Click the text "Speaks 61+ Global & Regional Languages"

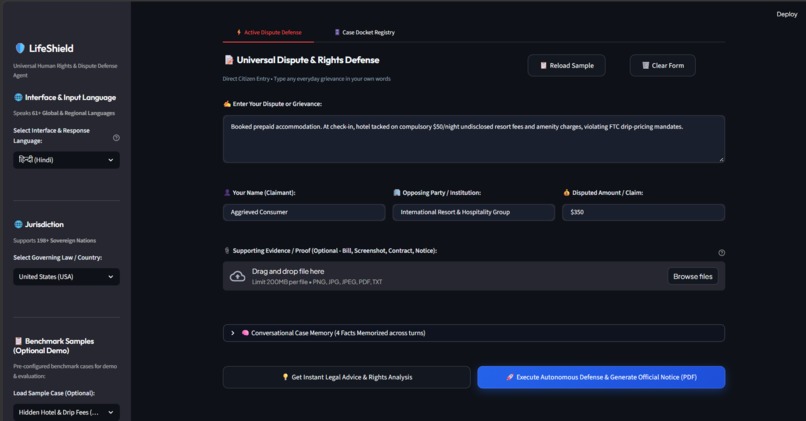point(64,113)
